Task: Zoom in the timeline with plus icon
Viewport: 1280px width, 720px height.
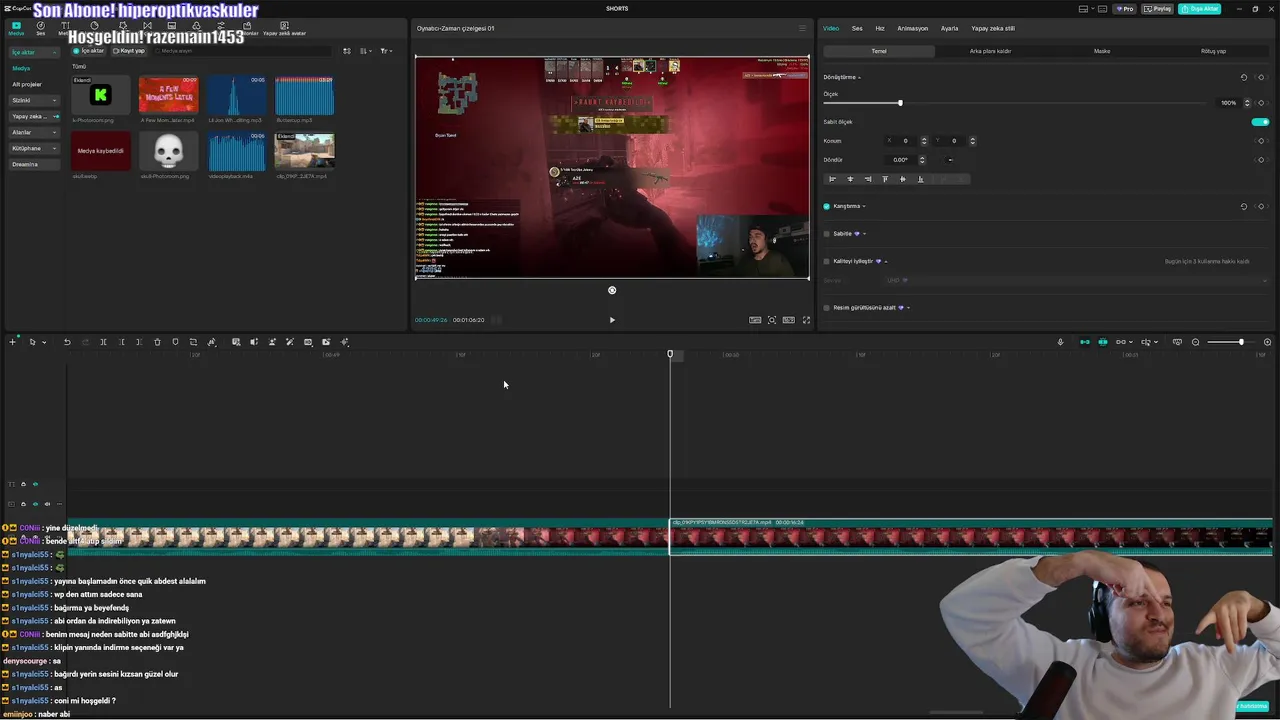Action: [1267, 342]
